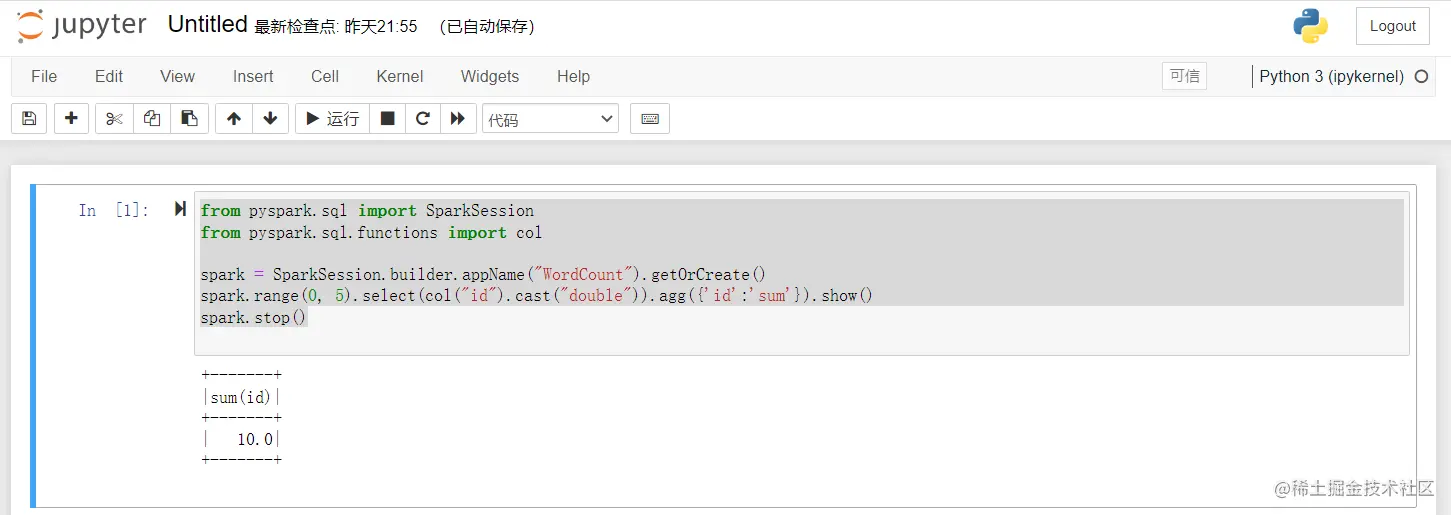Save notebook with the floppy disk icon

pos(29,119)
